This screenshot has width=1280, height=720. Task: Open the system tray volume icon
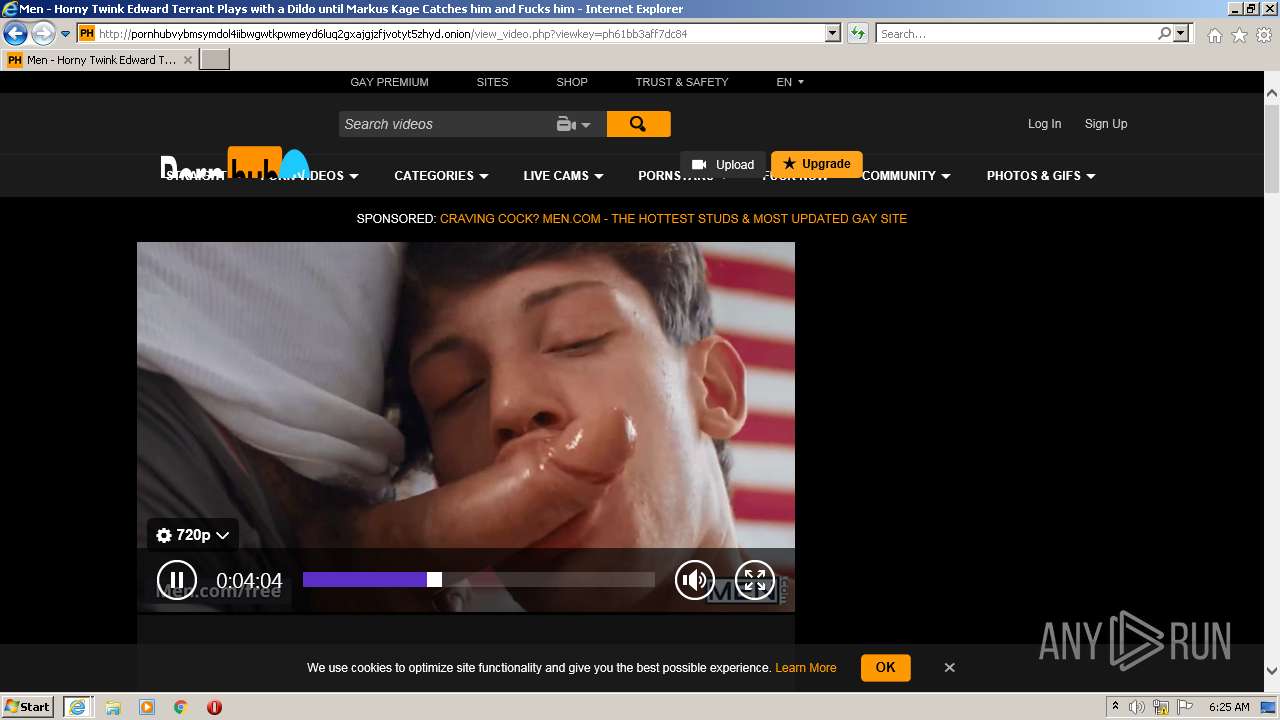tap(1138, 707)
